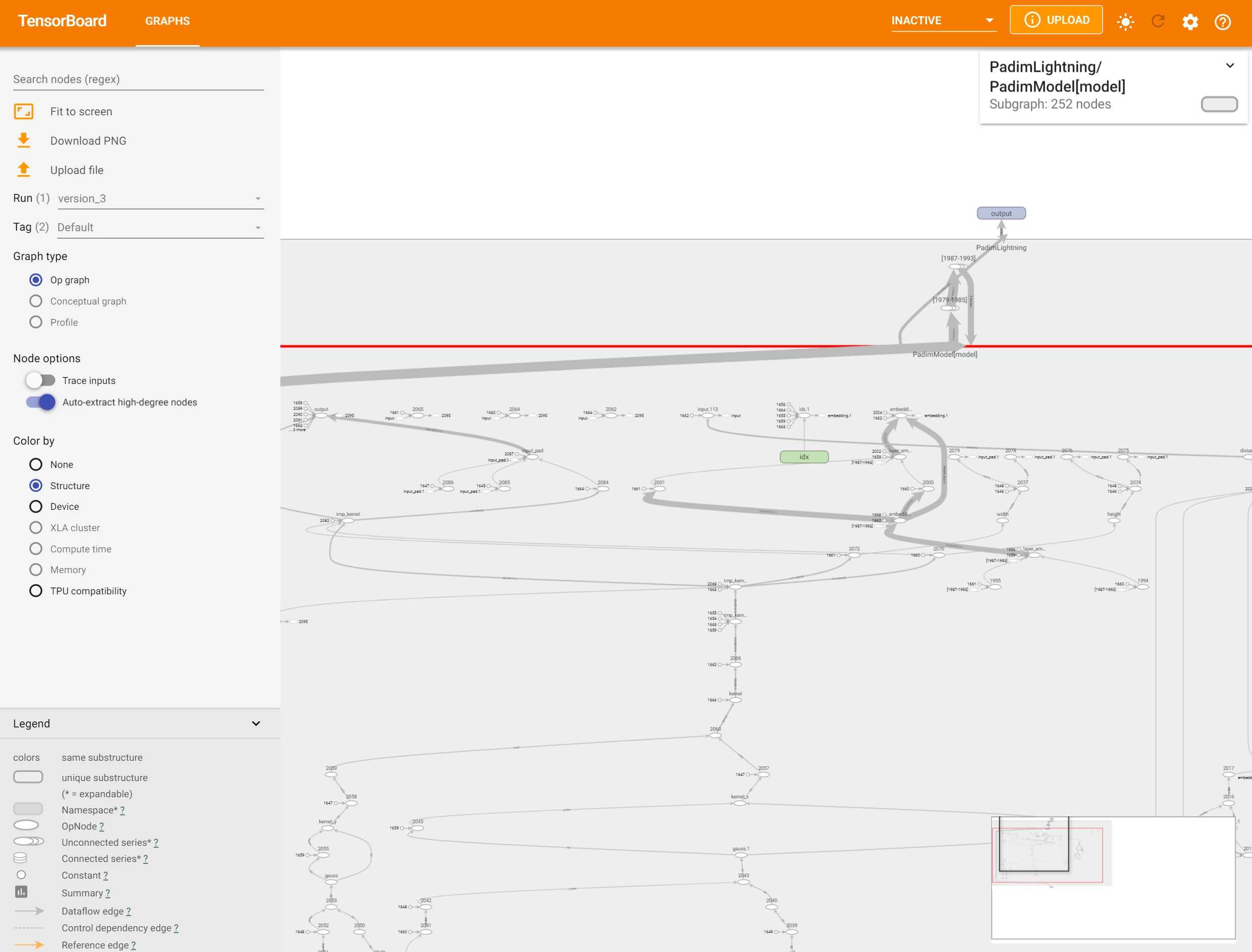The width and height of the screenshot is (1252, 952).
Task: Click the unique substructure legend shape
Action: [x=28, y=777]
